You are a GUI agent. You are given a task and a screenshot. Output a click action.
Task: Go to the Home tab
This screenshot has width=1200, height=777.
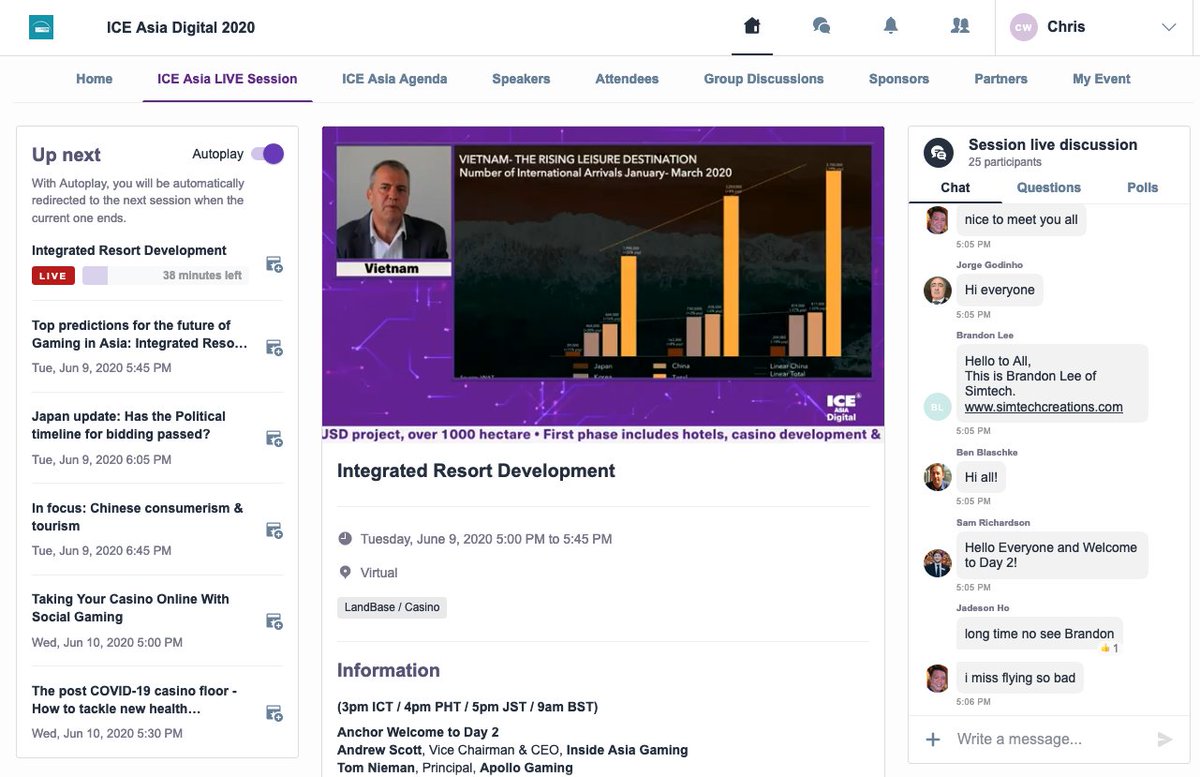tap(94, 79)
